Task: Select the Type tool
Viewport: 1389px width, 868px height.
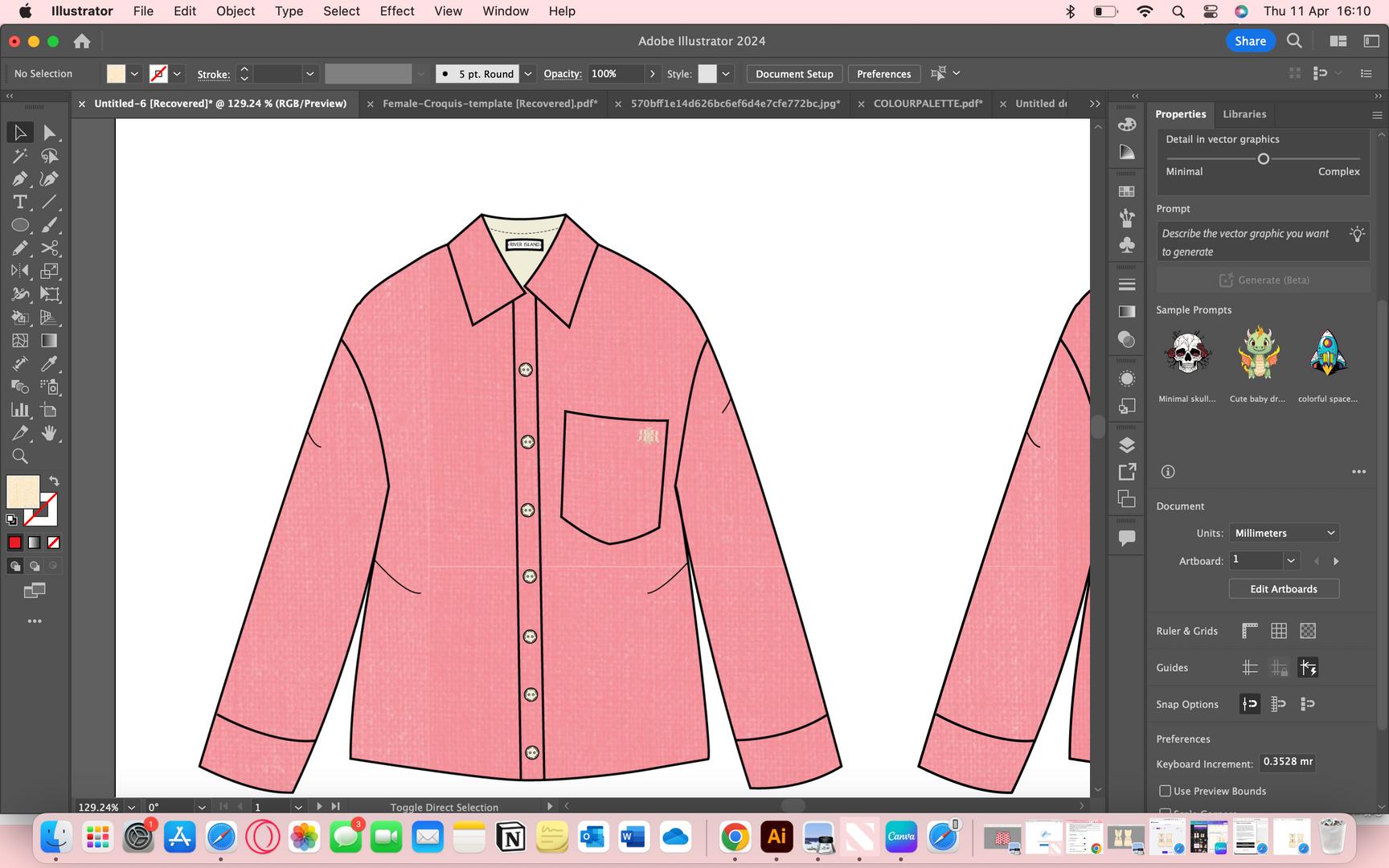Action: click(x=20, y=203)
